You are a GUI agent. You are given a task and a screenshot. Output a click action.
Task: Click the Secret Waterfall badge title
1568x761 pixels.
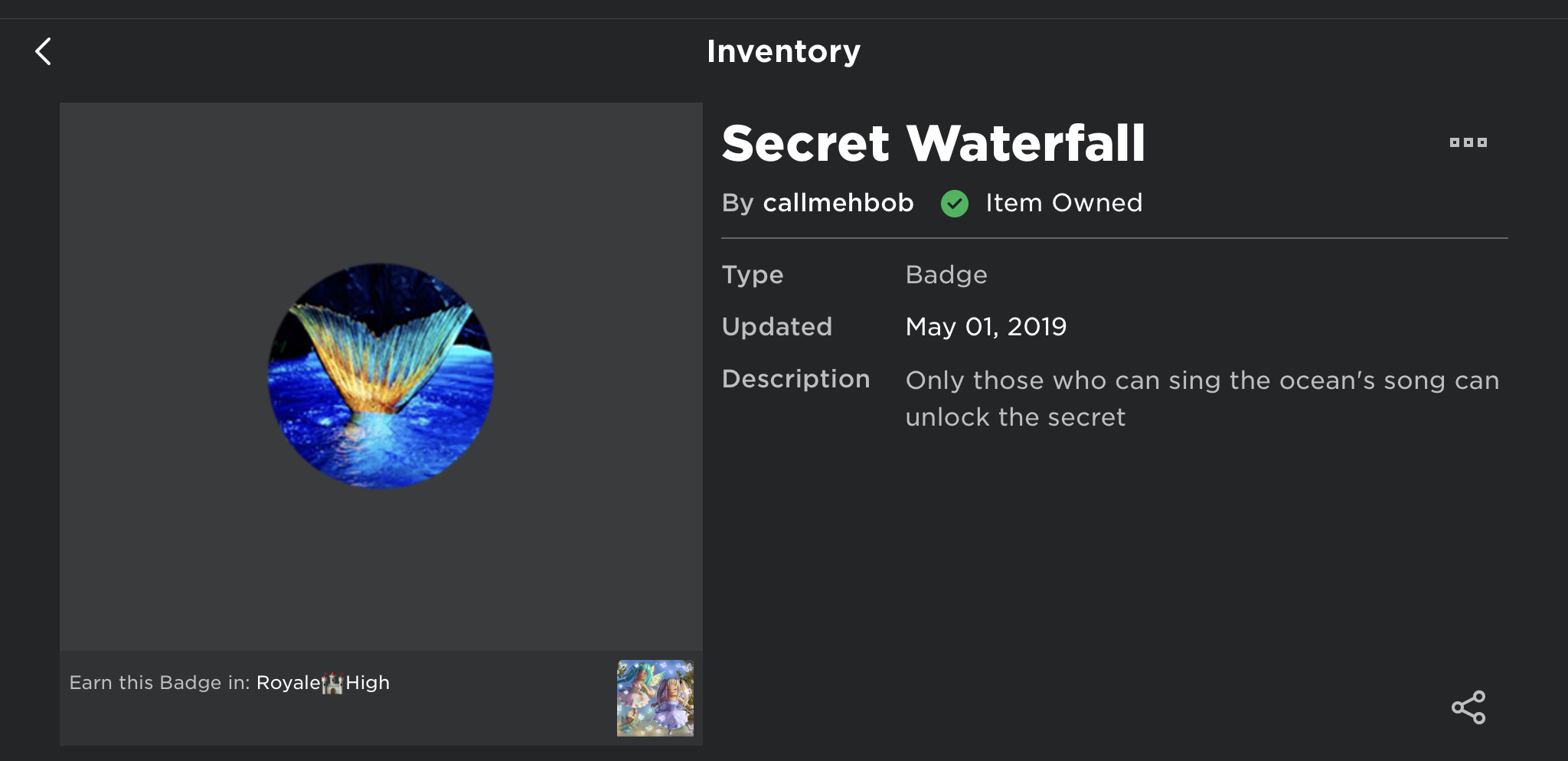tap(933, 143)
